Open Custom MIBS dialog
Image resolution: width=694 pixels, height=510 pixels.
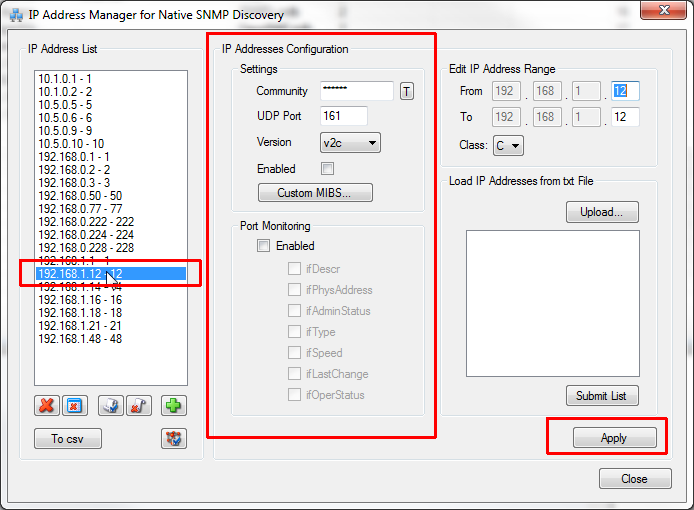pyautogui.click(x=316, y=192)
